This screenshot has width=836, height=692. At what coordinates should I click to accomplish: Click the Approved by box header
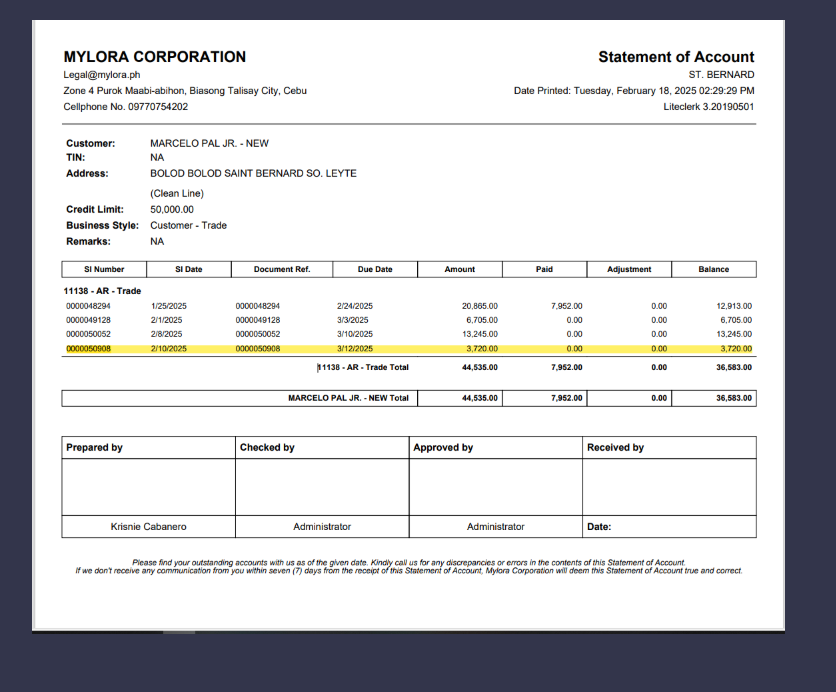(443, 448)
